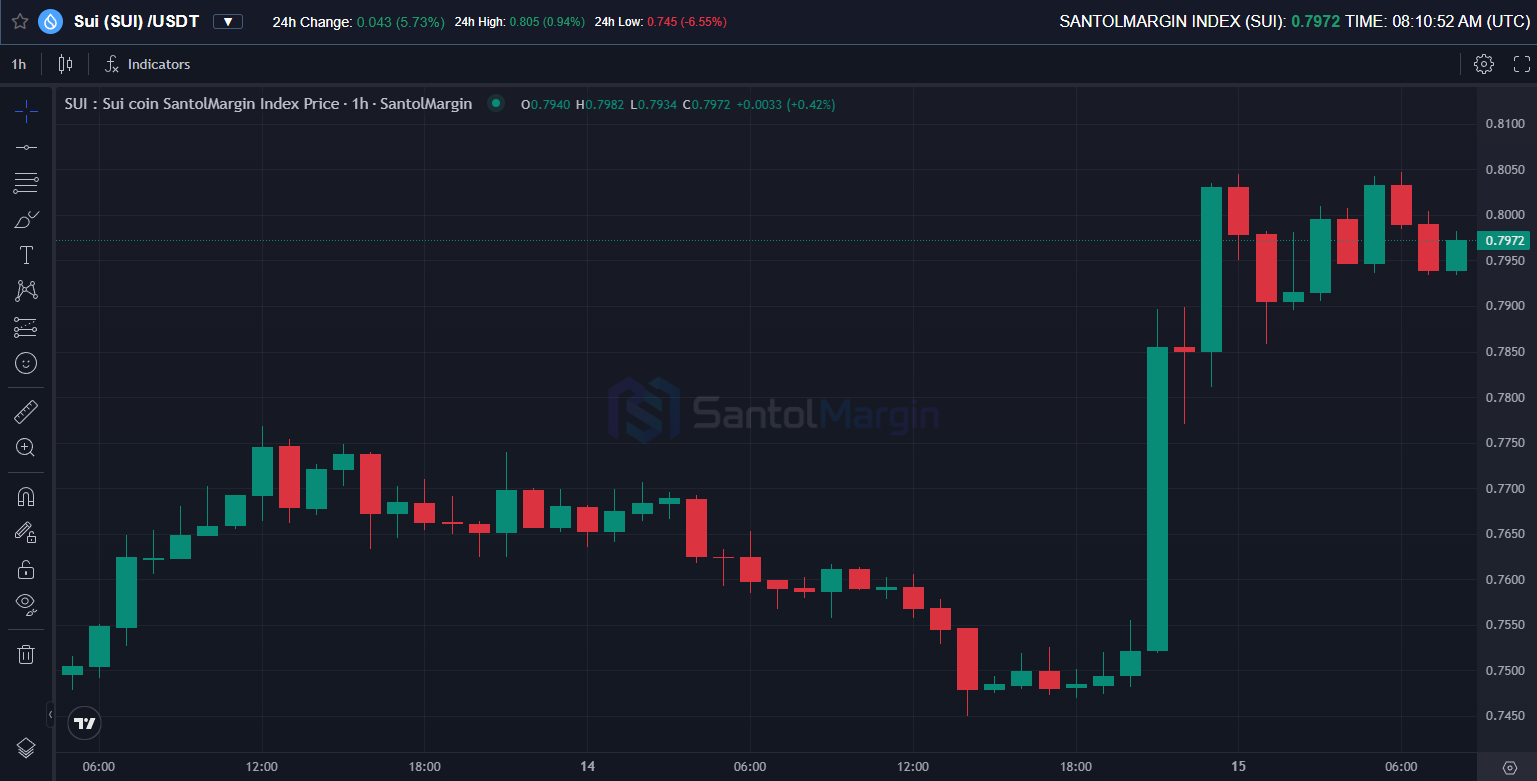The height and width of the screenshot is (781, 1537).
Task: Lock all drawing tools
Action: pyautogui.click(x=26, y=569)
